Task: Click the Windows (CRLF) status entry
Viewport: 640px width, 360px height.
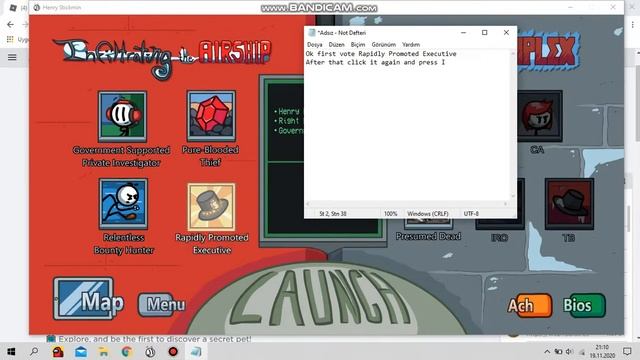Action: coord(428,213)
